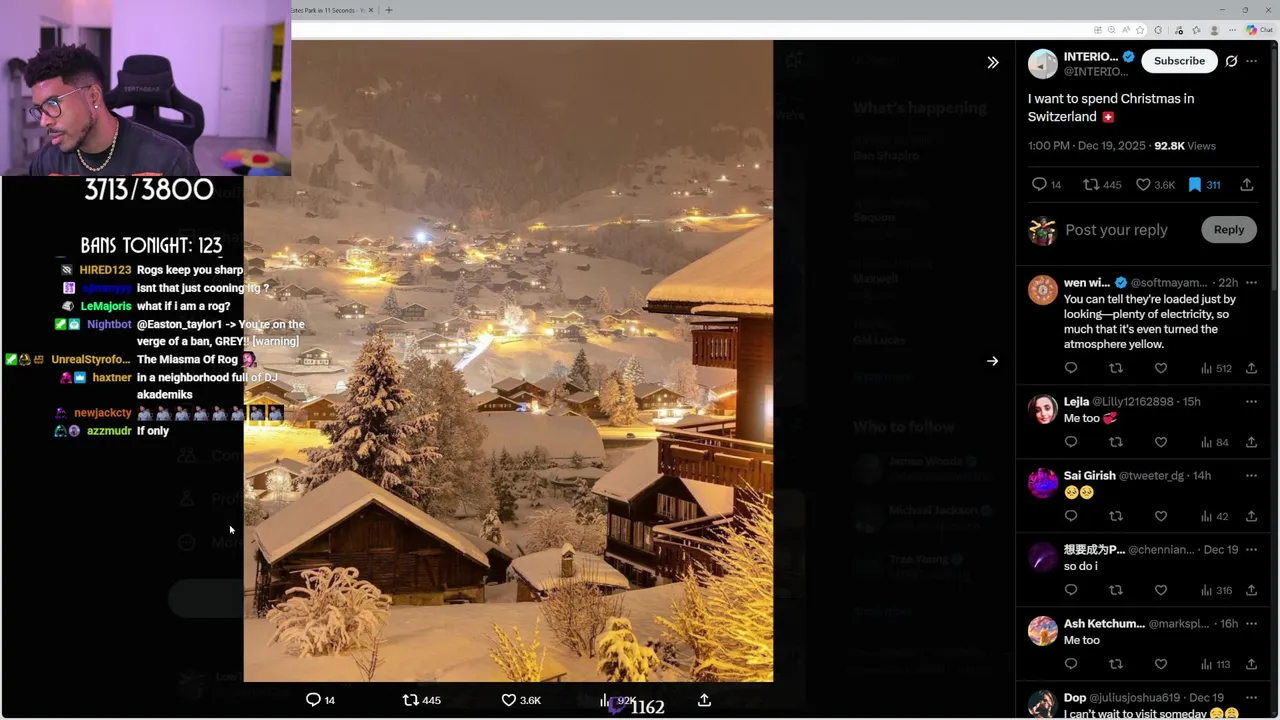Click the '92.8K Views' text
This screenshot has width=1280, height=720.
(x=1185, y=146)
